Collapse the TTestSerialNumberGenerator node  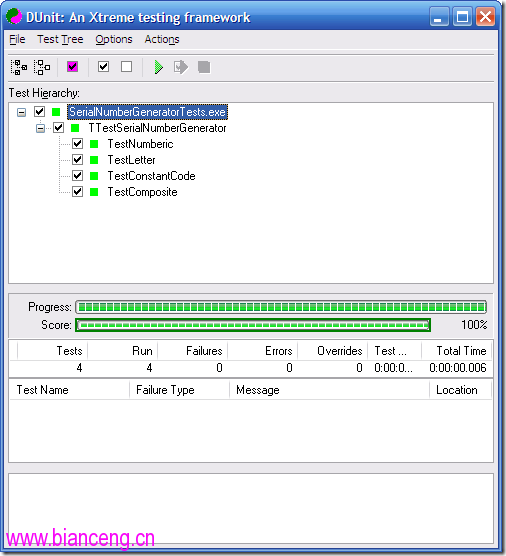coord(40,128)
